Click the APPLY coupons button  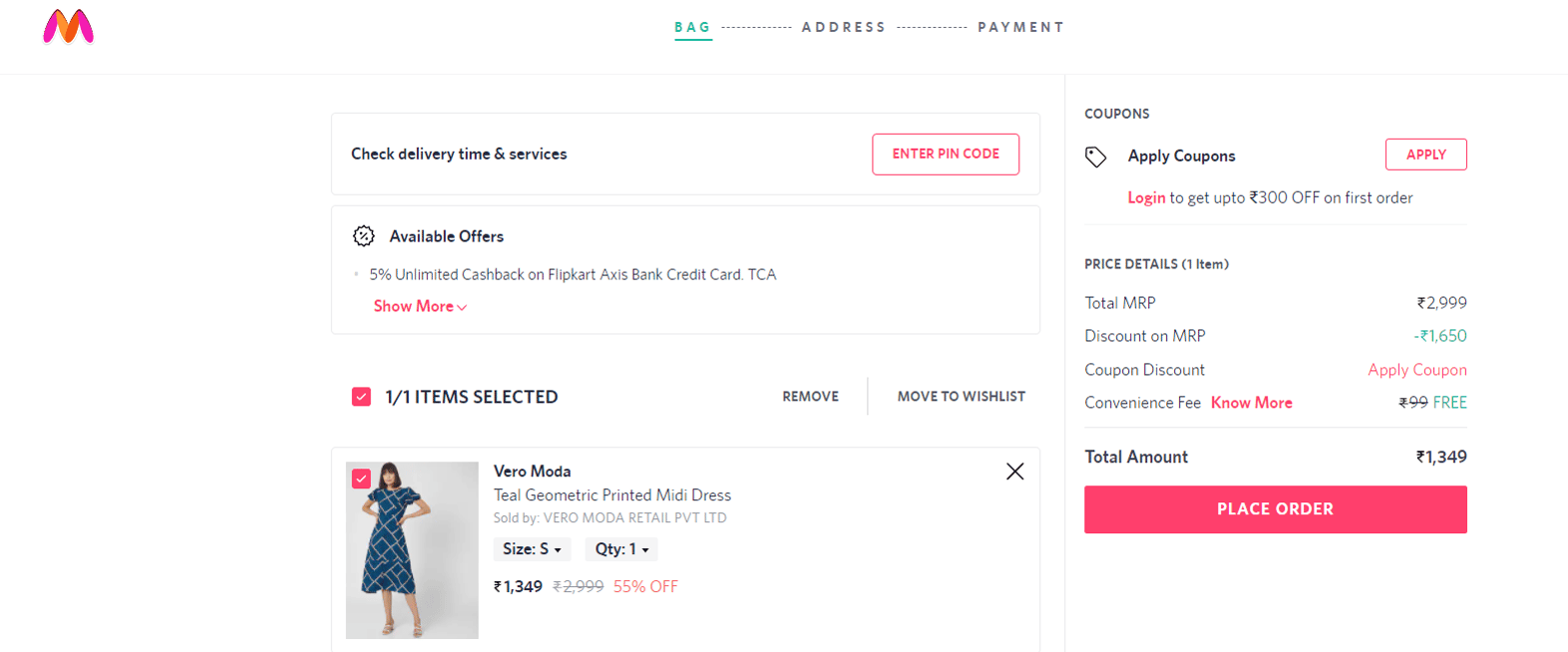click(1426, 155)
